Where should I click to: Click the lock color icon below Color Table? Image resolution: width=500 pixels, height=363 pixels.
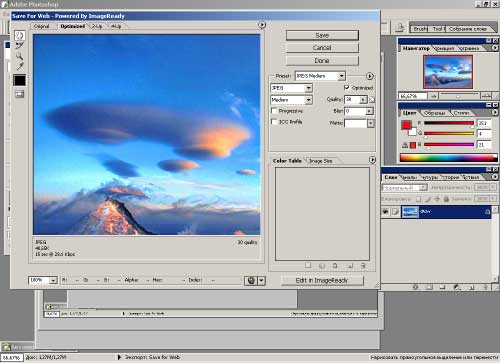coord(335,265)
